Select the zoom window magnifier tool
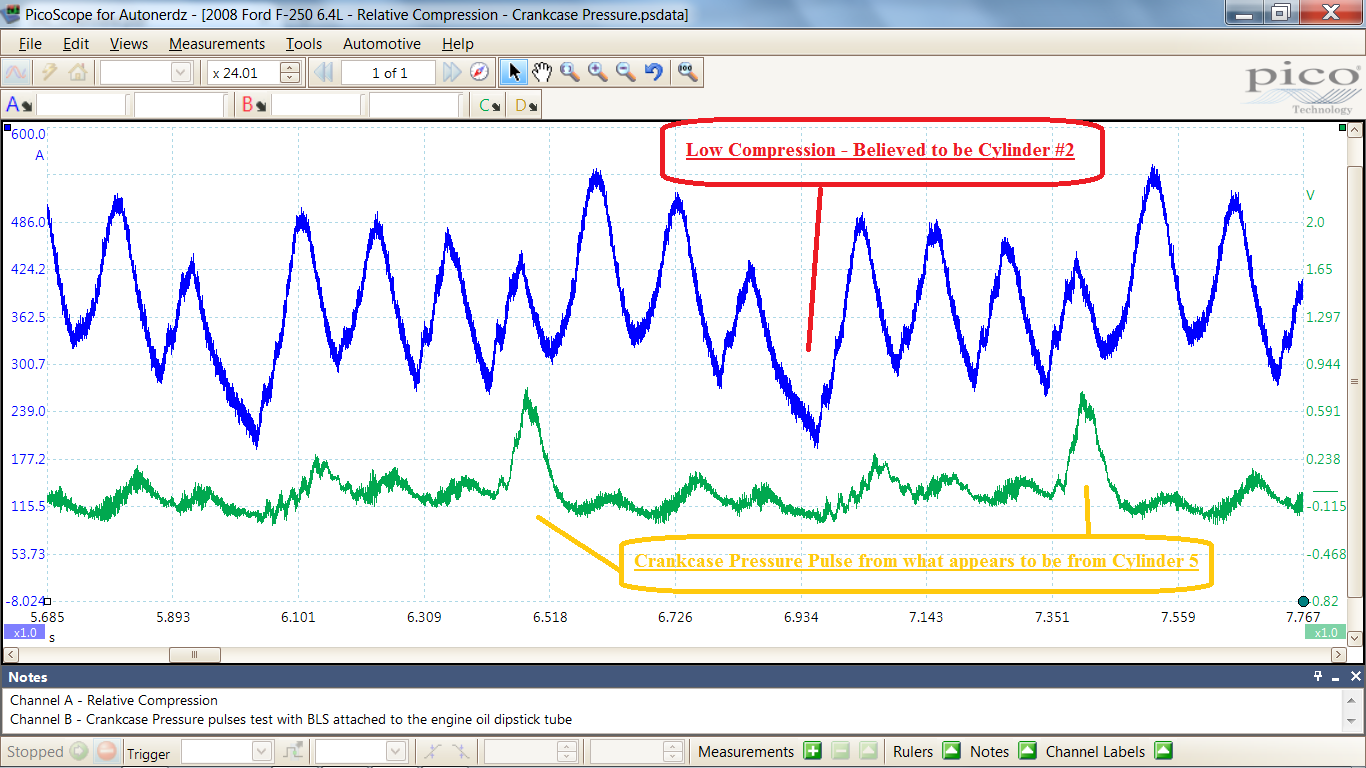Image resolution: width=1366 pixels, height=768 pixels. 570,72
